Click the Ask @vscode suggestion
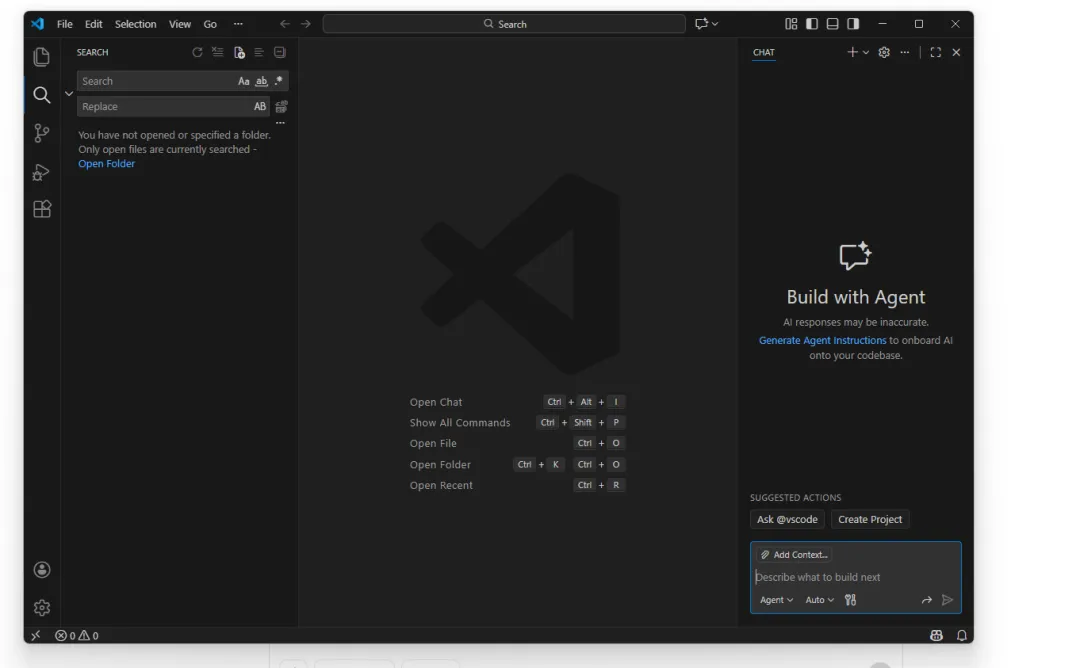Screen dimensions: 1080x668 click(787, 519)
